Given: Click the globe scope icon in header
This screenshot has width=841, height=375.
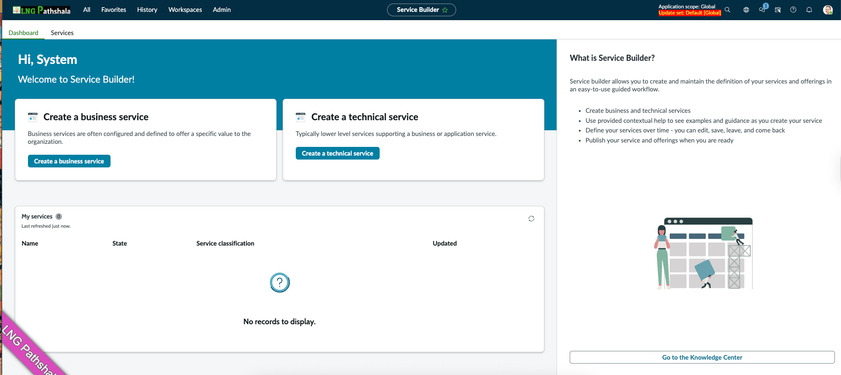Looking at the screenshot, I should tap(746, 10).
